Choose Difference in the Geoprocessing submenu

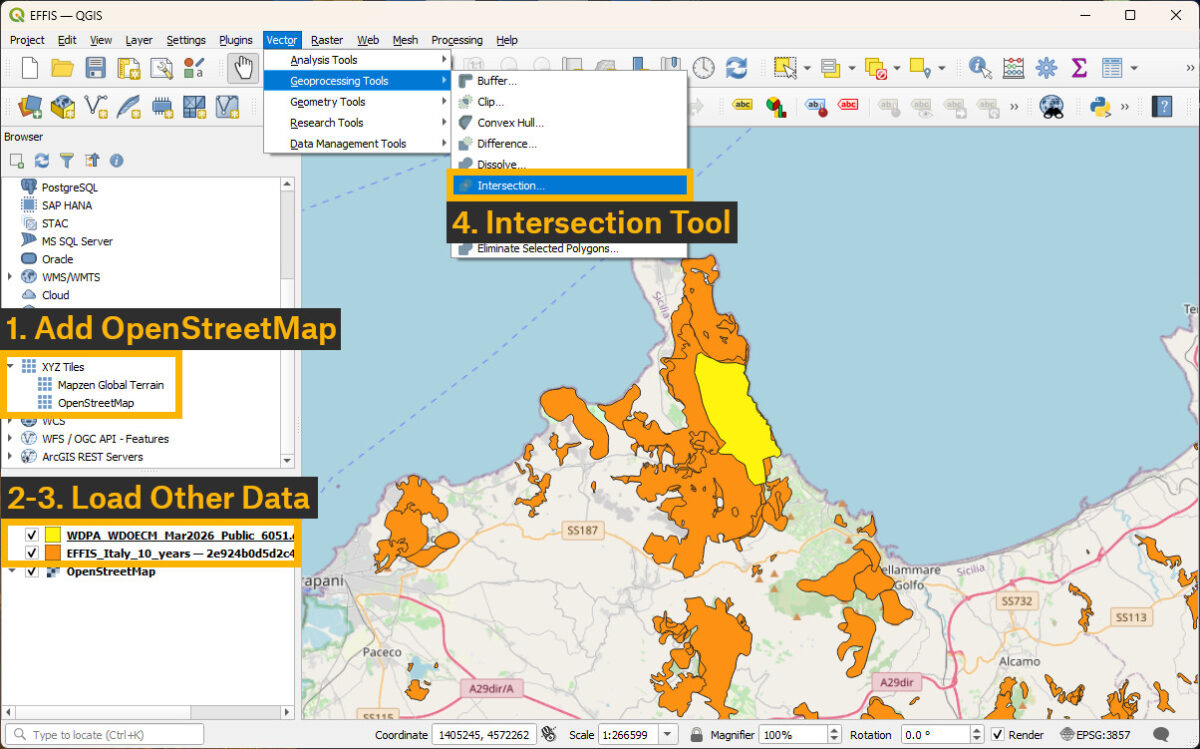click(x=570, y=144)
